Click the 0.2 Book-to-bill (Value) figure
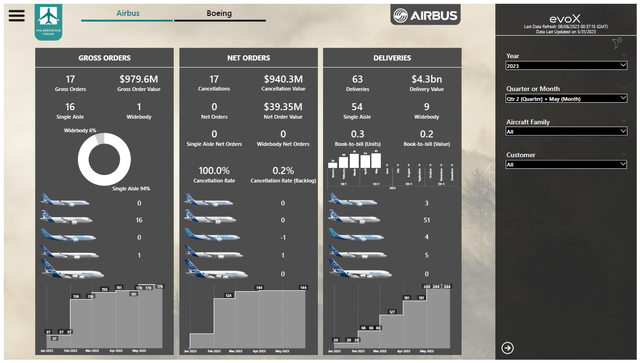This screenshot has width=640, height=363. pos(427,134)
